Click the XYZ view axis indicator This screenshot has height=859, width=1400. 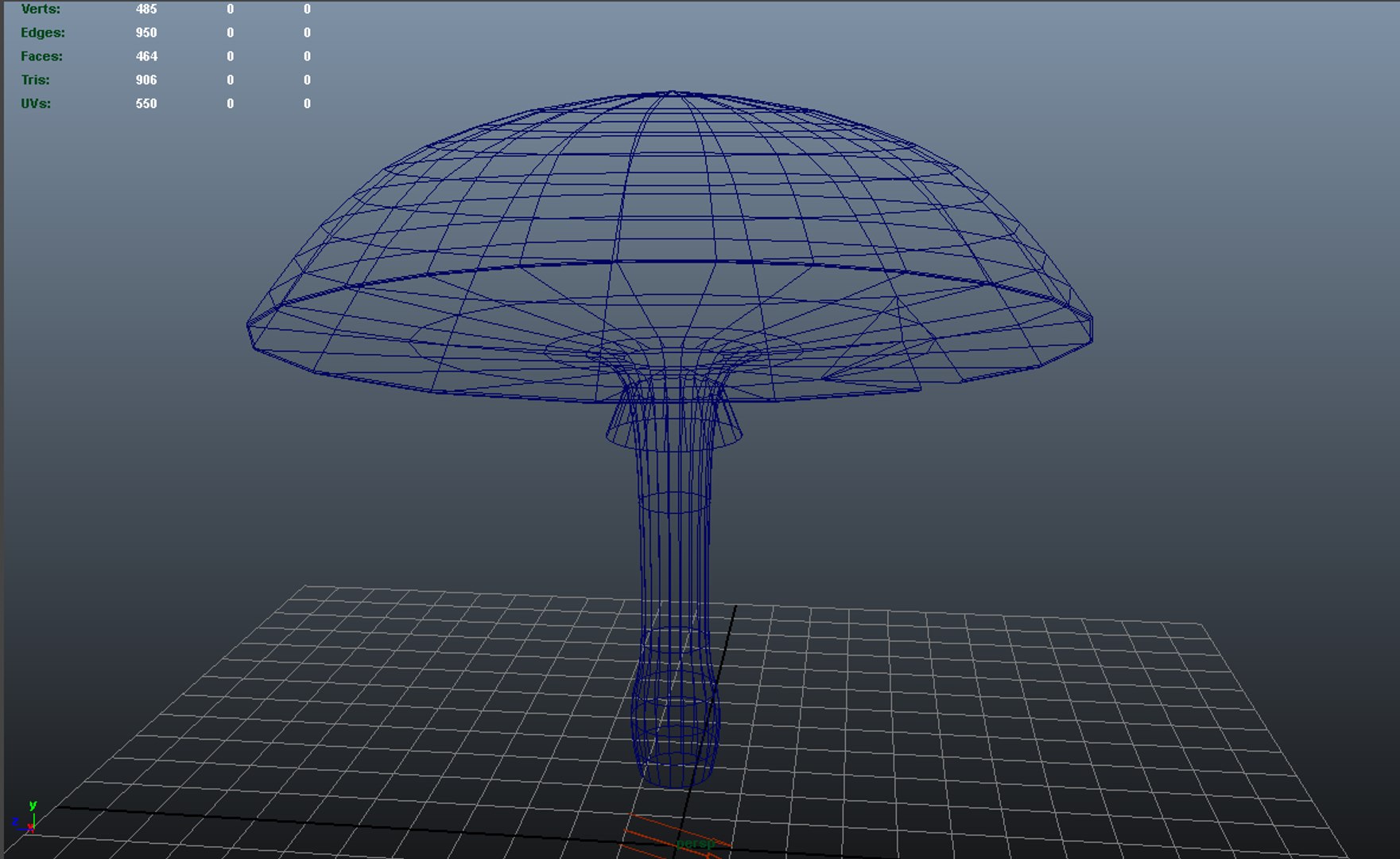pyautogui.click(x=25, y=817)
